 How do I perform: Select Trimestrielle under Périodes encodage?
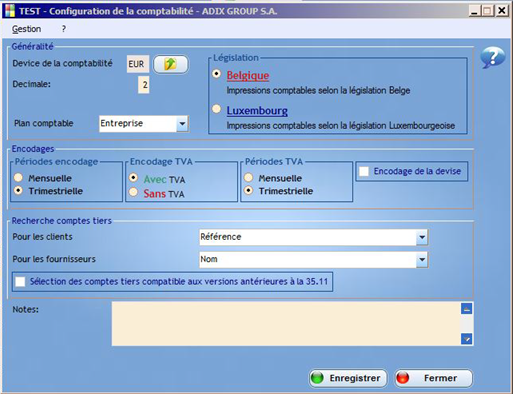(x=18, y=190)
